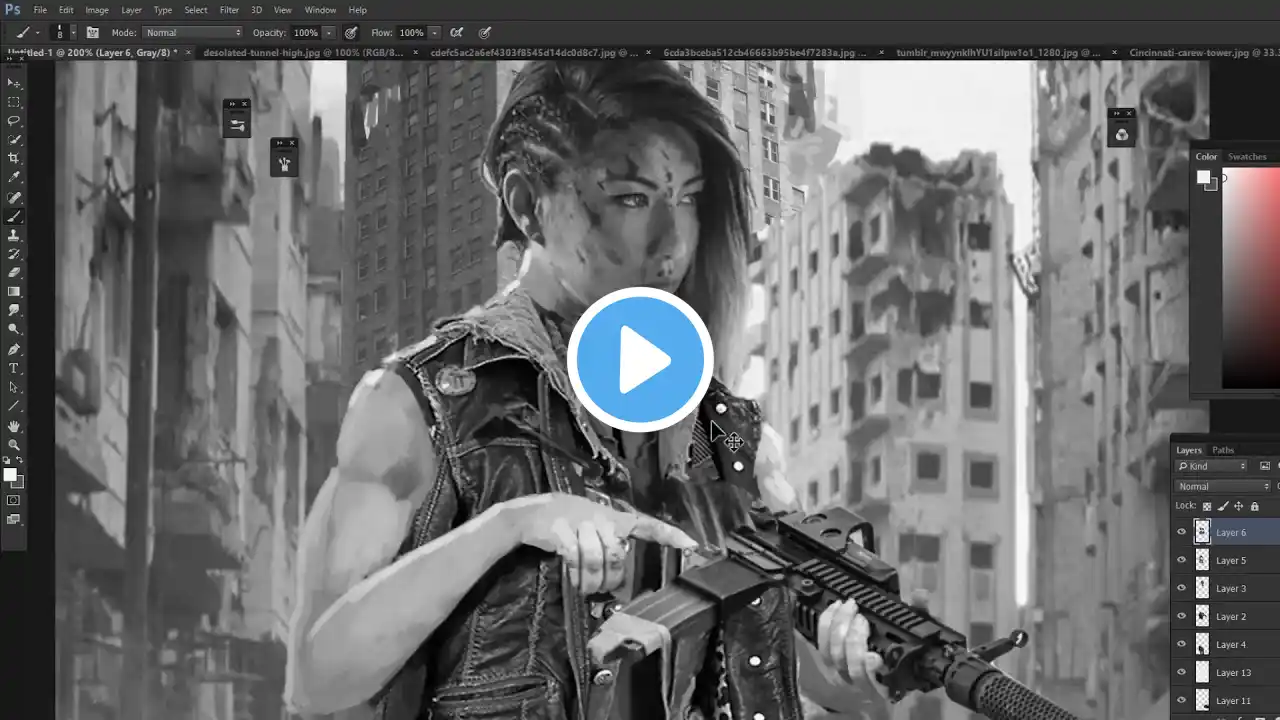Open the File menu

[x=40, y=10]
